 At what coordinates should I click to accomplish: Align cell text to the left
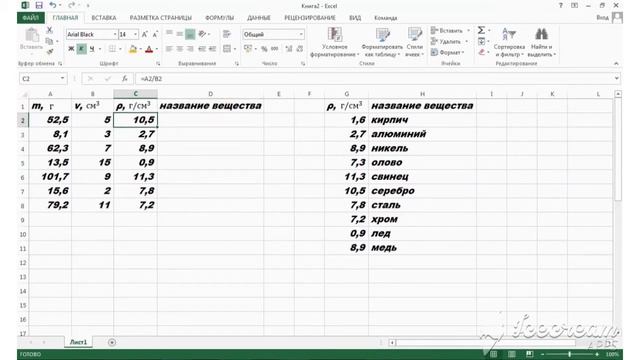click(169, 49)
